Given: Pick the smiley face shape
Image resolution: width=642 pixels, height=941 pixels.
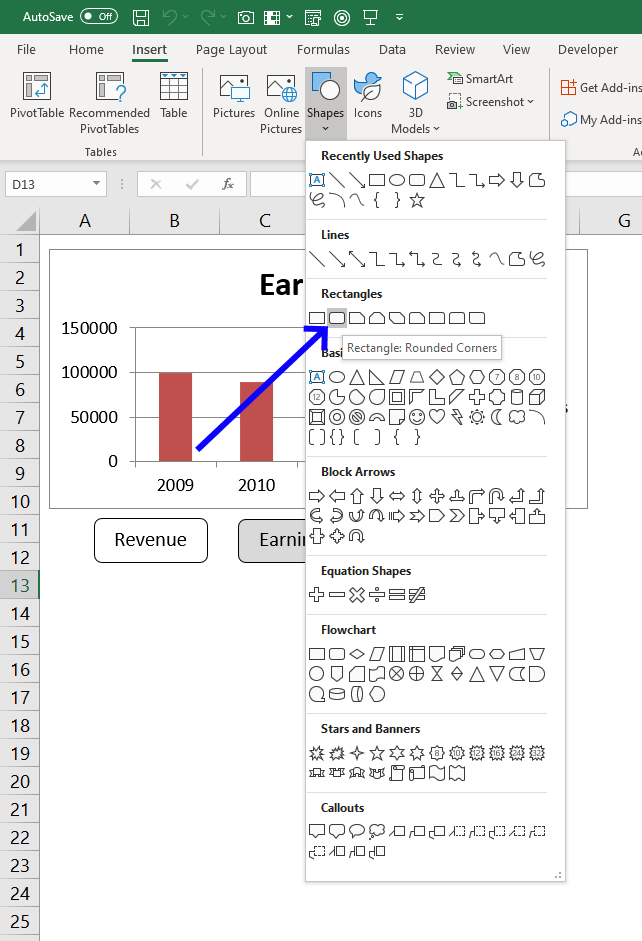Looking at the screenshot, I should coord(417,416).
